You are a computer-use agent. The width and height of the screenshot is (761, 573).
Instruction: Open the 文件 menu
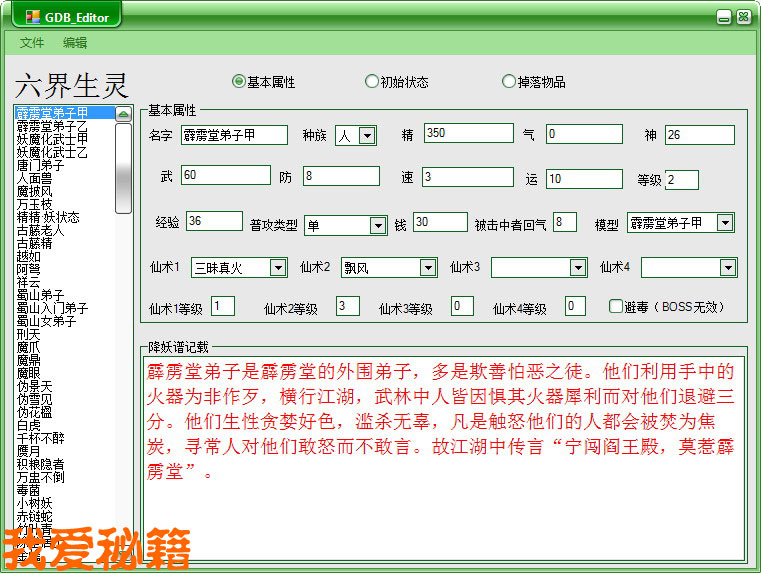(x=32, y=43)
